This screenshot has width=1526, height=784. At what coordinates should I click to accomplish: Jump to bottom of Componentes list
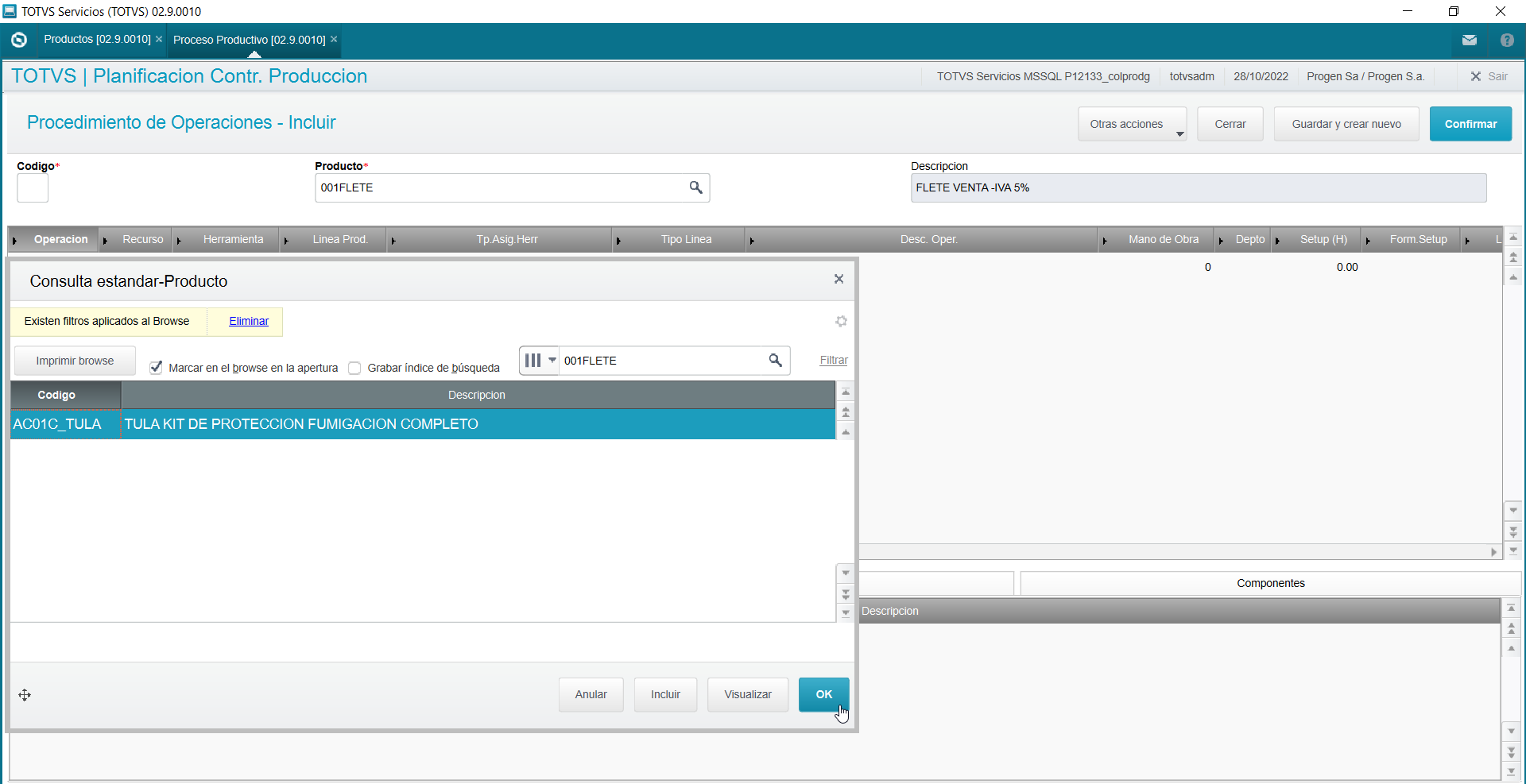(x=1511, y=771)
